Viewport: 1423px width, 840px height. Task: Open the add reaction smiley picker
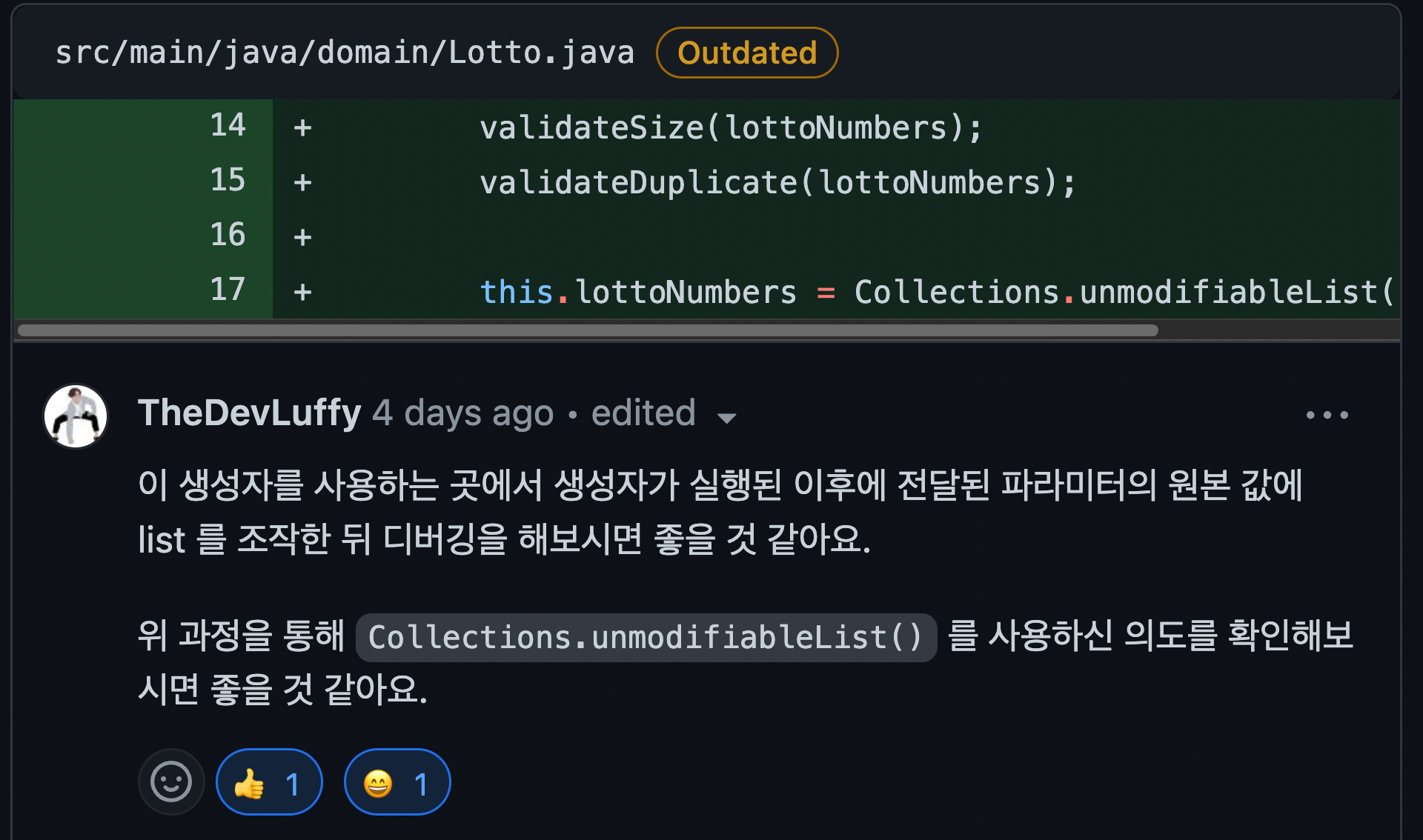171,782
